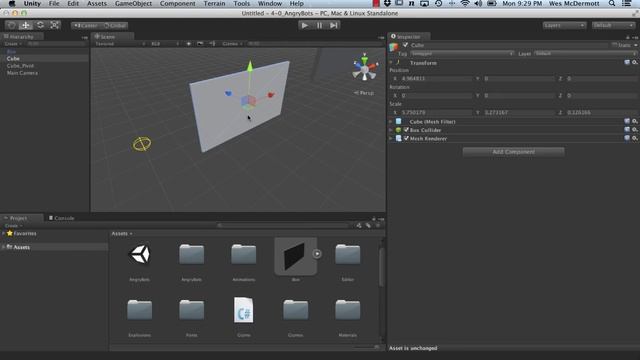Click the red X-axis move handle

click(x=271, y=95)
